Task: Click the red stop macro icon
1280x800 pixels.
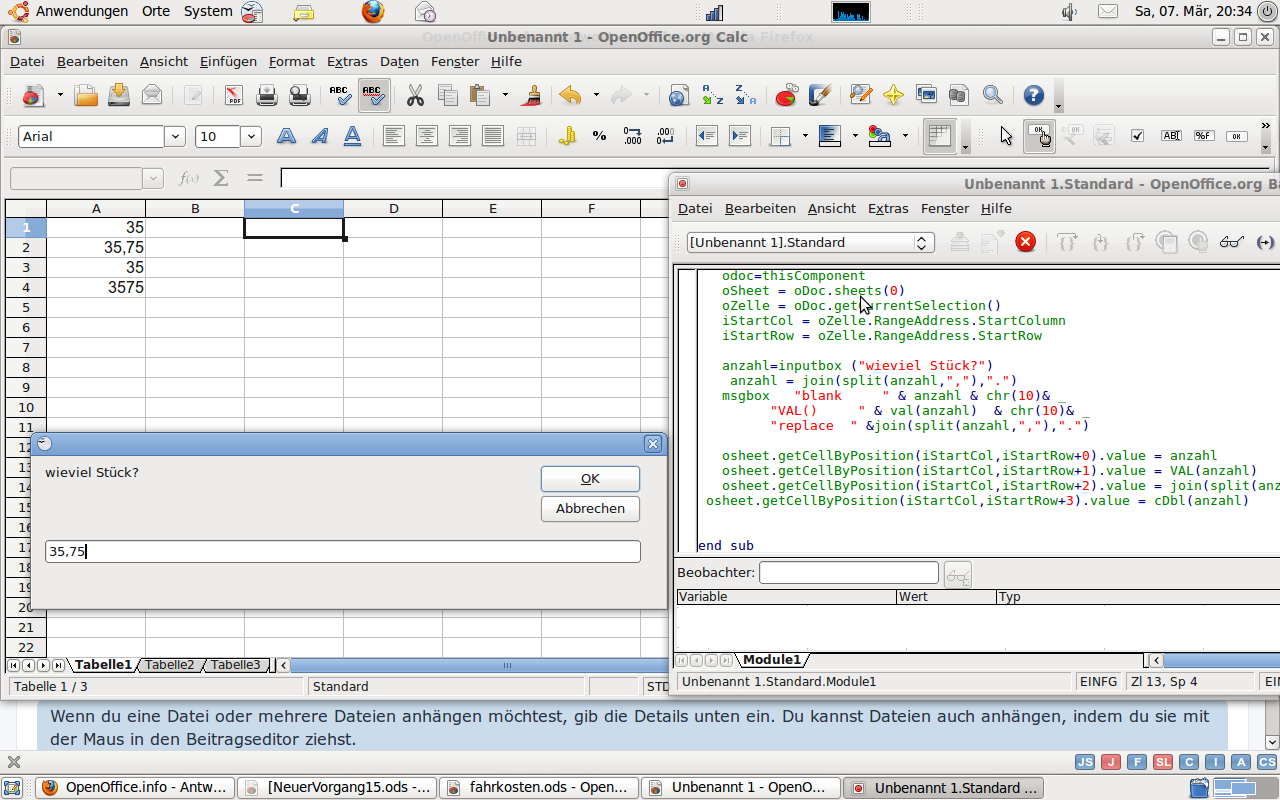Action: 1025,242
